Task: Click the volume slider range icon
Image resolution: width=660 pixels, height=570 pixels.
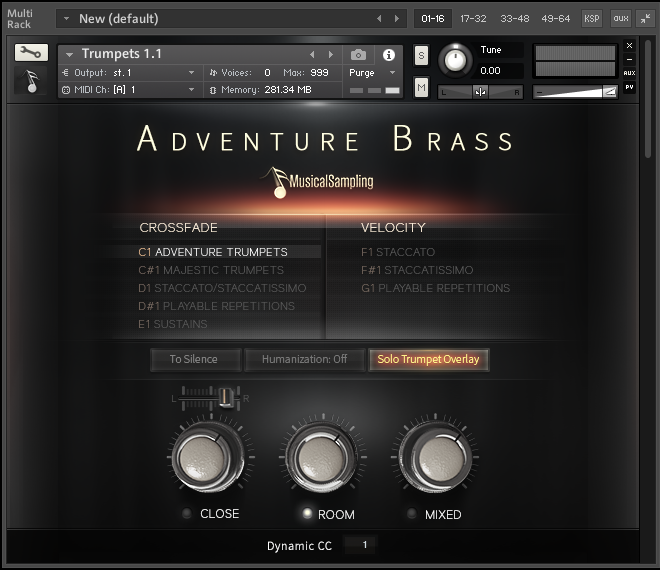Action: (609, 91)
